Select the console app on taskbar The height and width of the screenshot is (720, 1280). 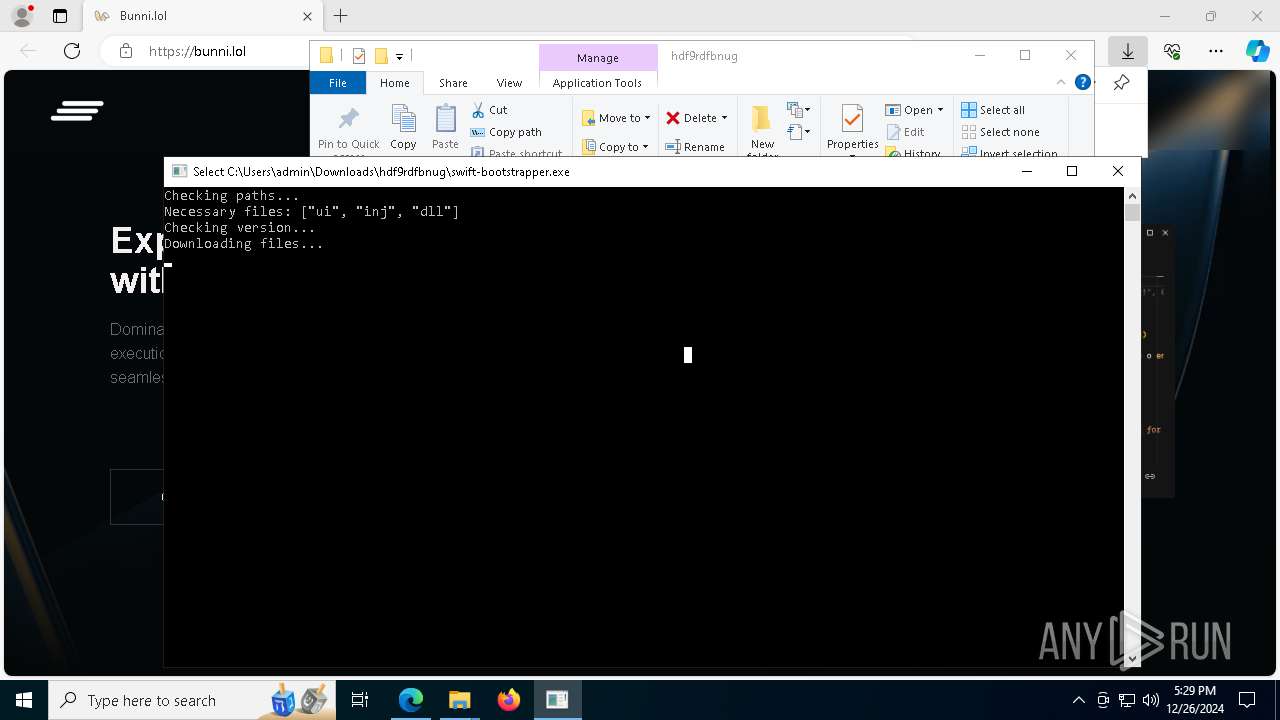557,700
